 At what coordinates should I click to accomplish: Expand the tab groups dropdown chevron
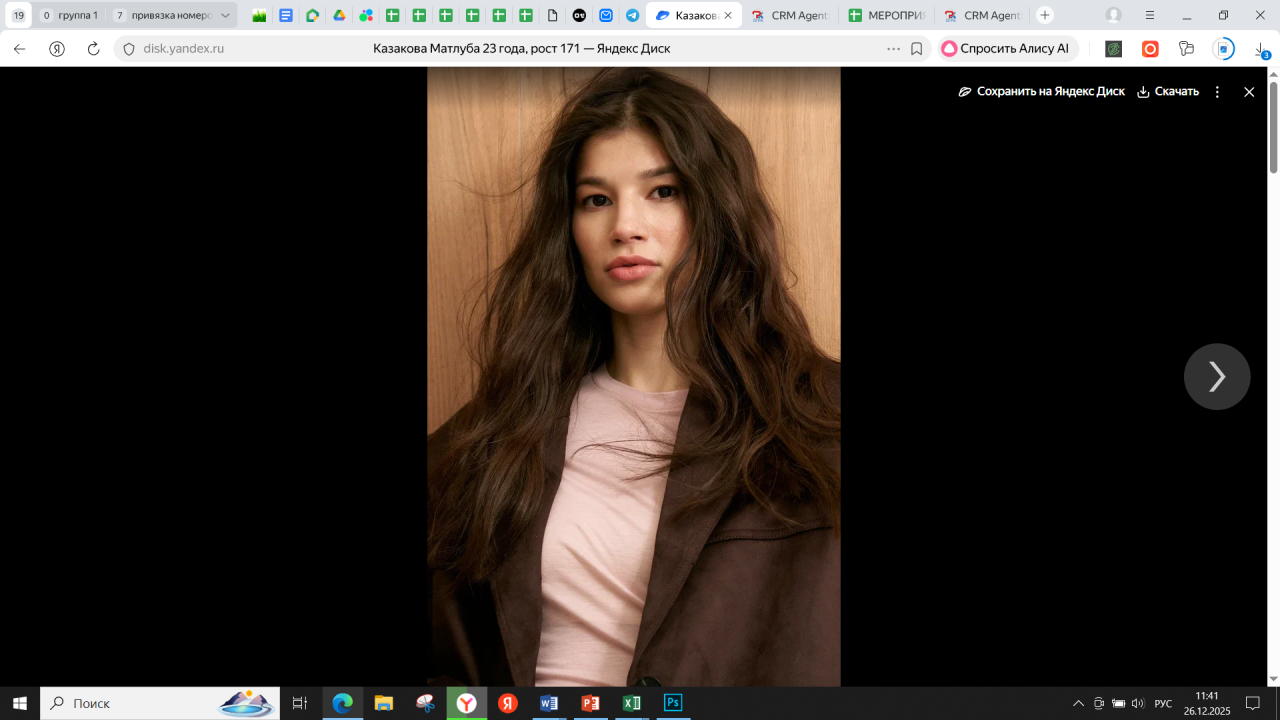pyautogui.click(x=225, y=16)
